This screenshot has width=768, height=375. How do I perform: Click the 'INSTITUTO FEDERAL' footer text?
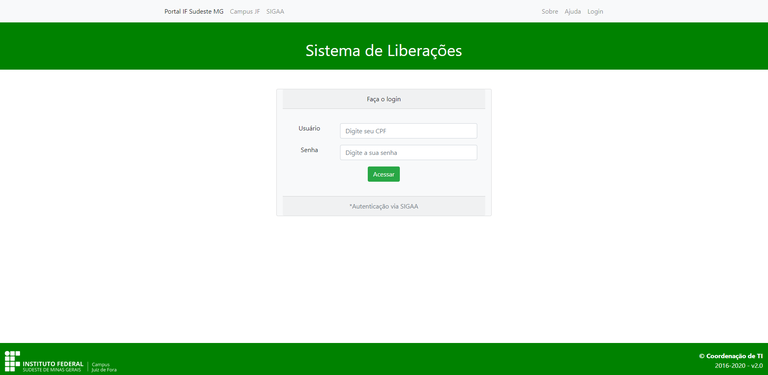pos(53,364)
